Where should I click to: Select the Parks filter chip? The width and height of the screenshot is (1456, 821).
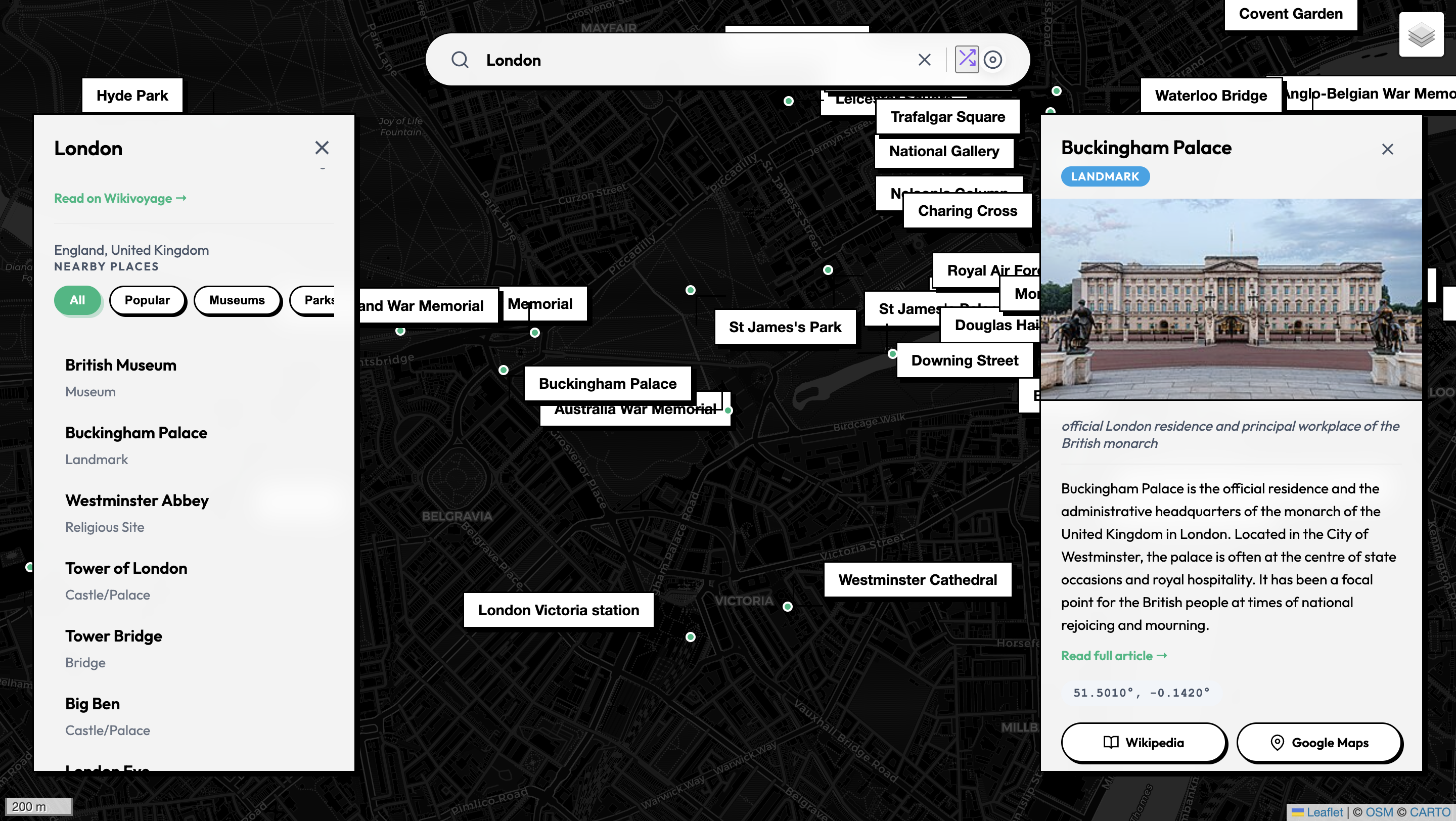(316, 300)
